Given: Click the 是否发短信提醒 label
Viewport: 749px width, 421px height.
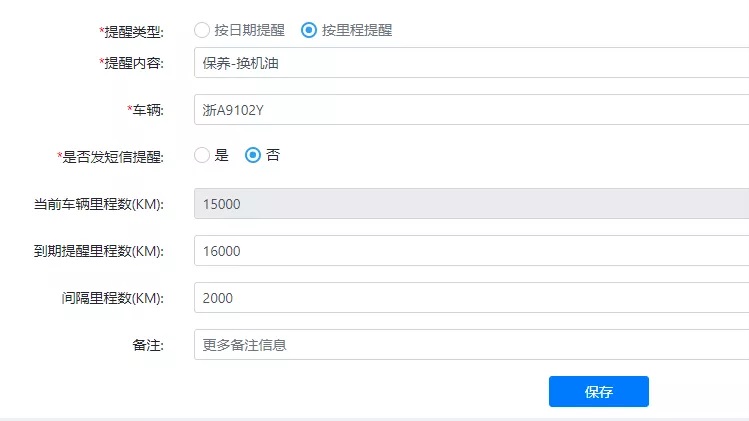Looking at the screenshot, I should click(x=113, y=156).
